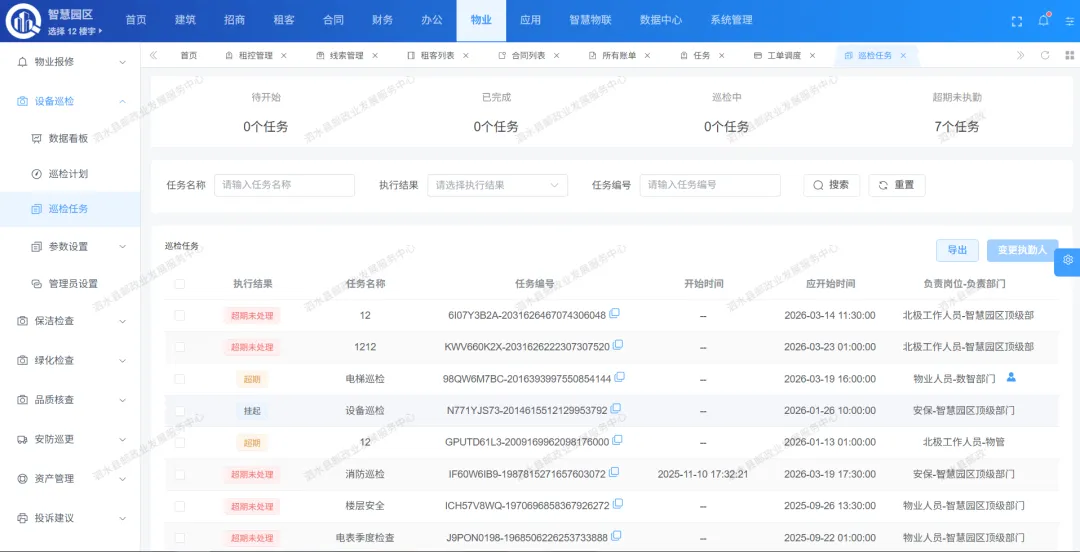Check the row for task named 1212
The width and height of the screenshot is (1080, 552).
click(x=180, y=347)
